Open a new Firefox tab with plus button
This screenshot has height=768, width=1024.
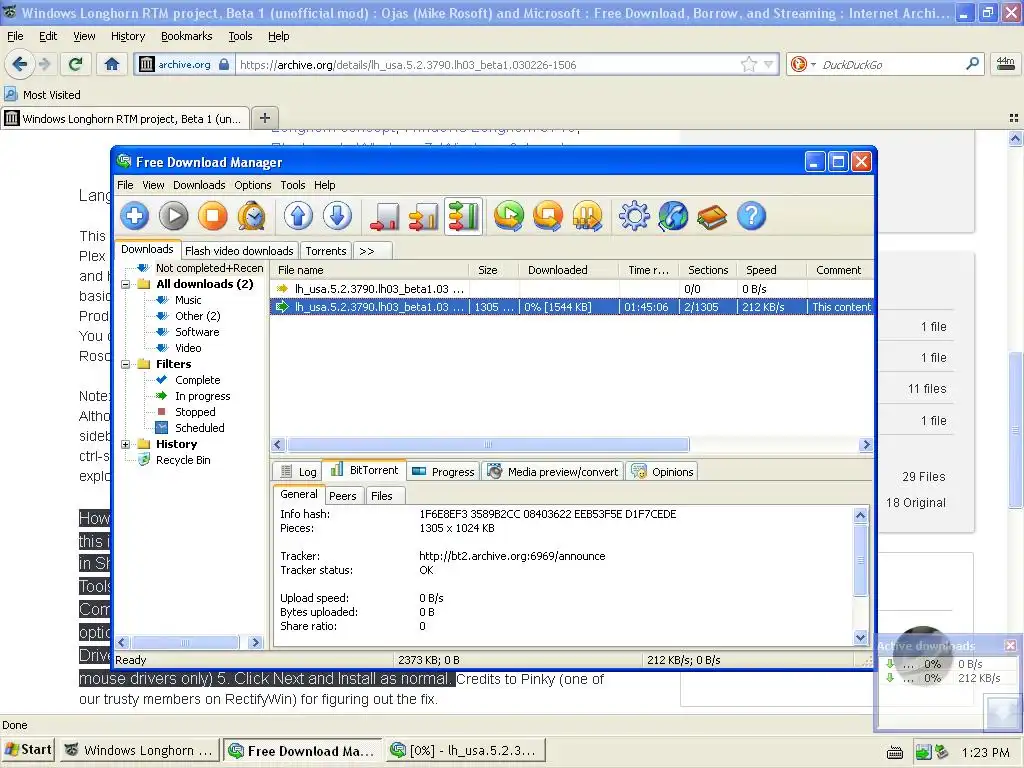click(x=264, y=118)
